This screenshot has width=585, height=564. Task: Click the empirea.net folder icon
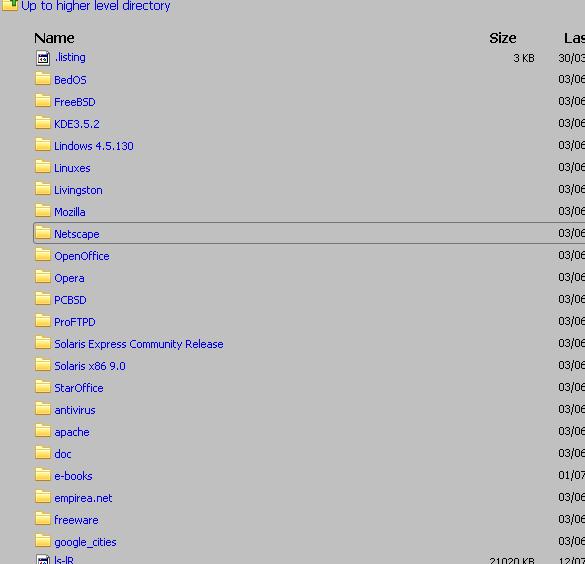pyautogui.click(x=43, y=497)
